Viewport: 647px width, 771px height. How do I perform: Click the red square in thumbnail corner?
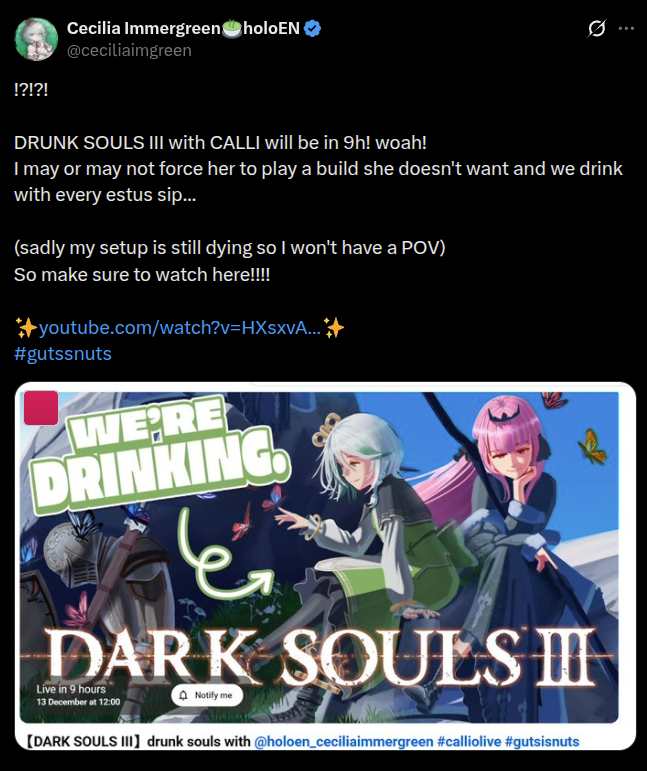(41, 408)
